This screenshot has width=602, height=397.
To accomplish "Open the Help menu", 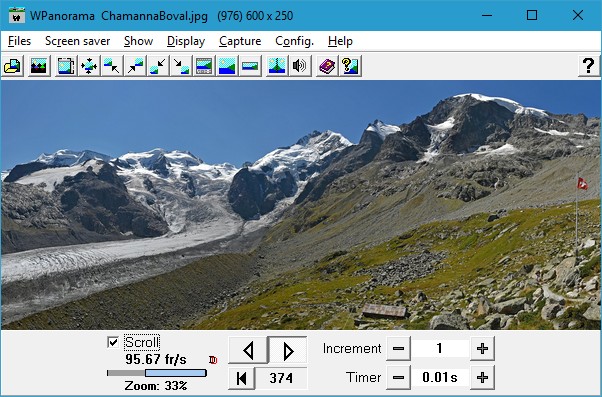I will coord(340,41).
